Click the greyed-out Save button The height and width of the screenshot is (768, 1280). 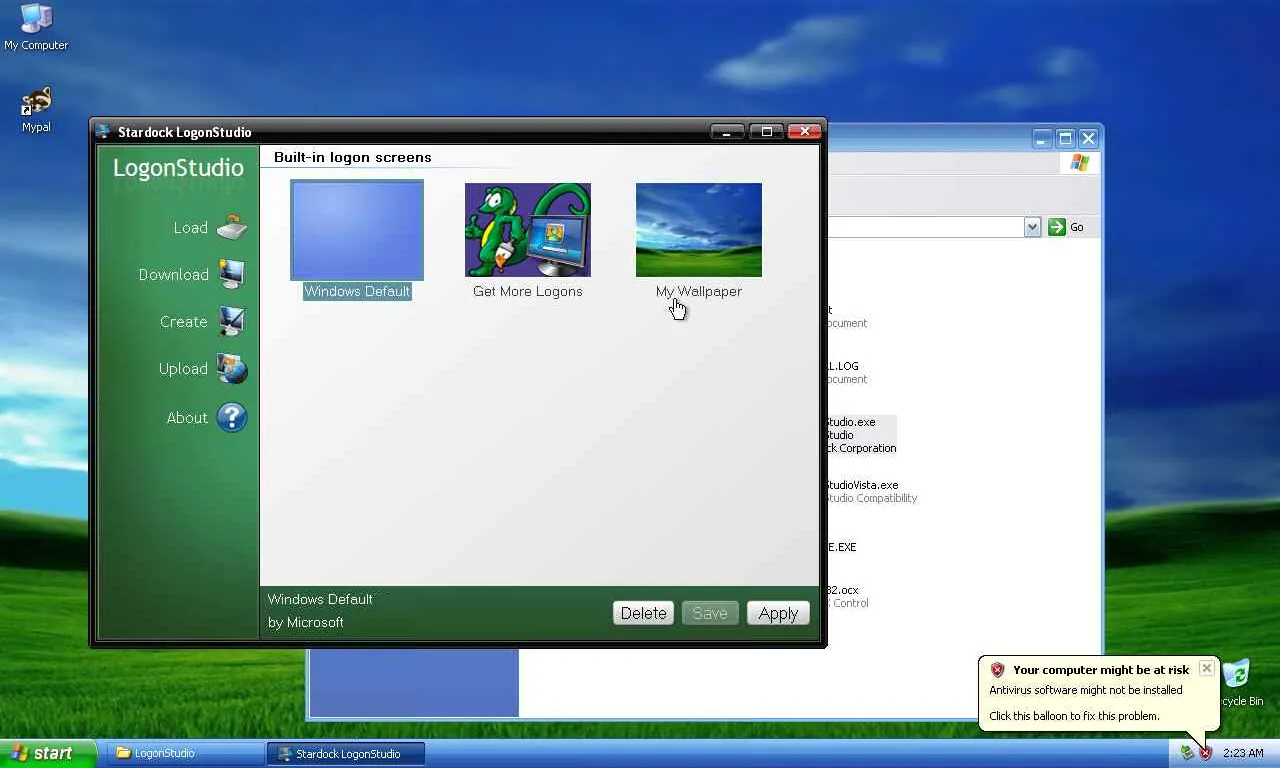710,613
